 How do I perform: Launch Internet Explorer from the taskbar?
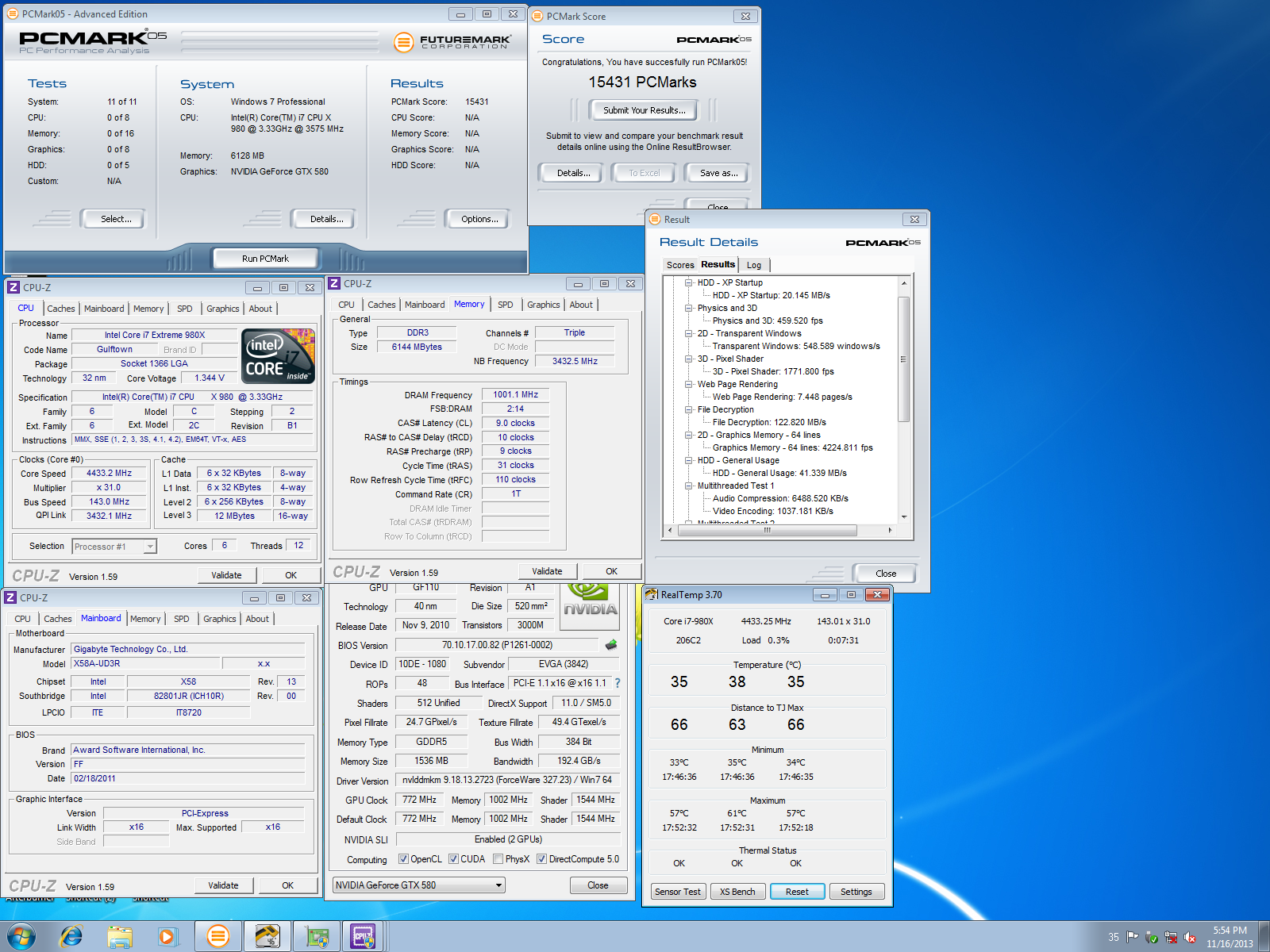click(x=71, y=937)
